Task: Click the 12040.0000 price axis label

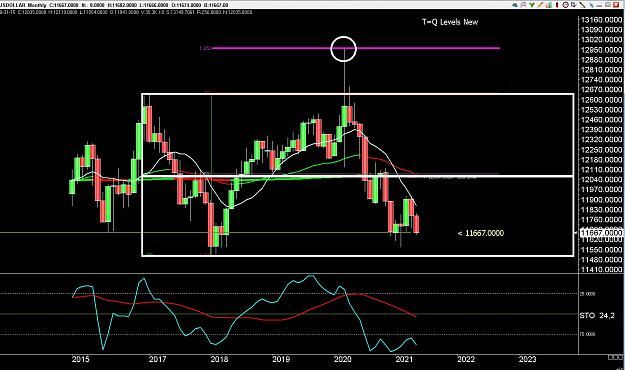Action: (601, 179)
